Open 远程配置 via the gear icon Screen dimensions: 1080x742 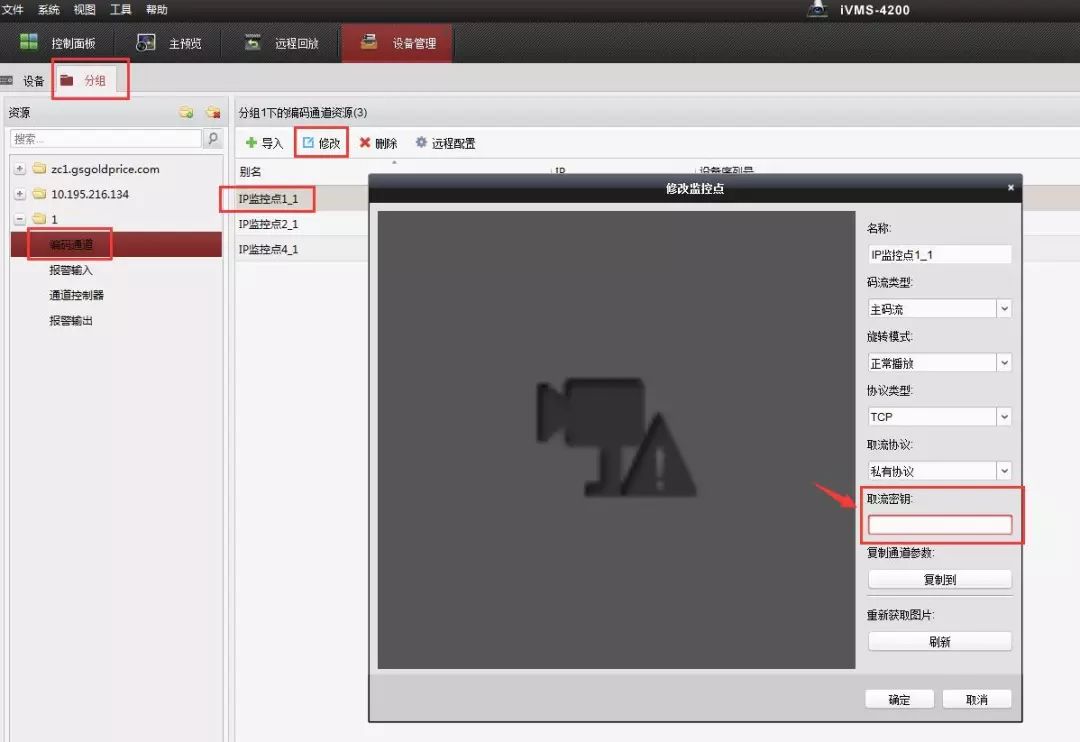421,143
